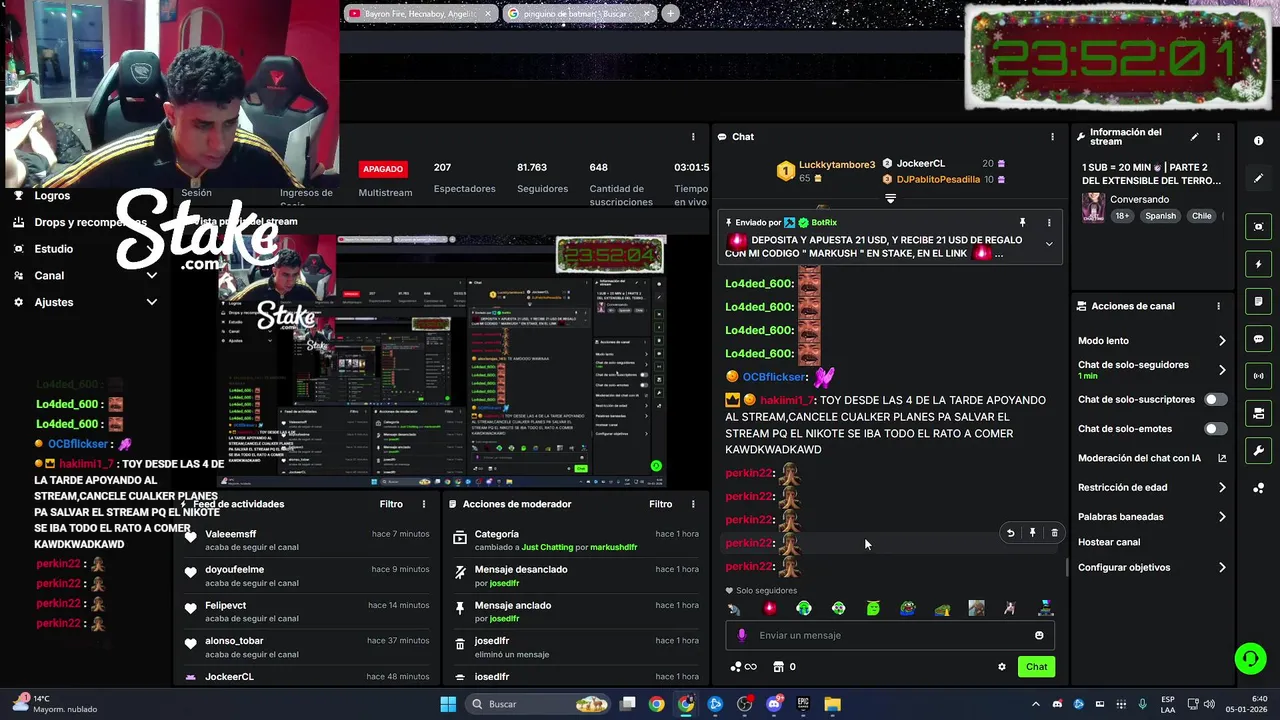
Task: Click the green headset support button
Action: (x=1250, y=658)
